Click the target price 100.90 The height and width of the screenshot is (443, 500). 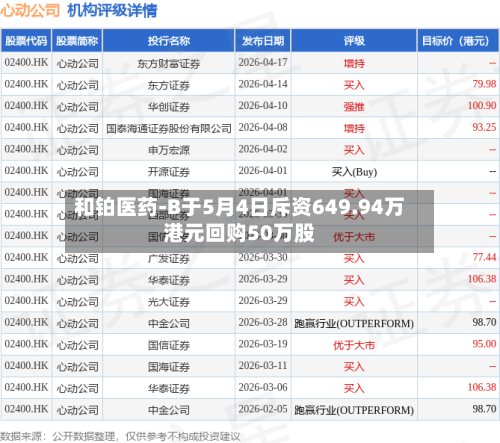click(482, 106)
